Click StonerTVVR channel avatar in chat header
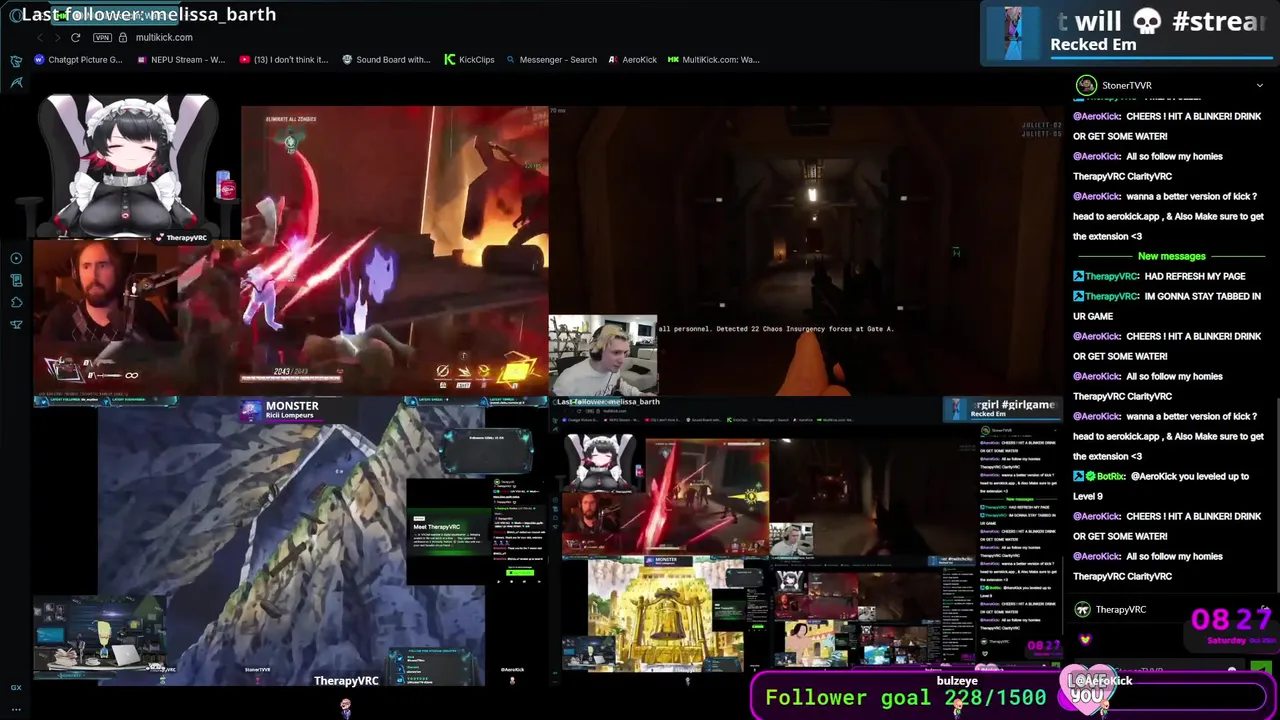The height and width of the screenshot is (720, 1280). pyautogui.click(x=1086, y=85)
